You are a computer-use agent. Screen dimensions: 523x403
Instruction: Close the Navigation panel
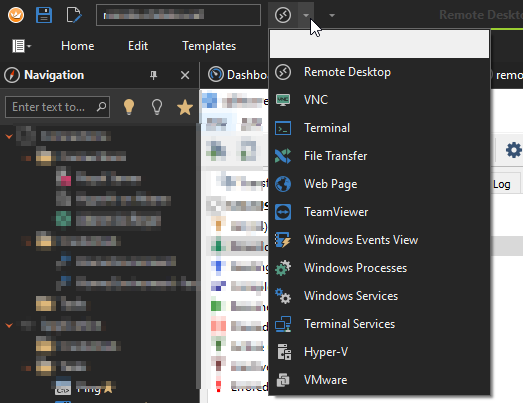185,75
